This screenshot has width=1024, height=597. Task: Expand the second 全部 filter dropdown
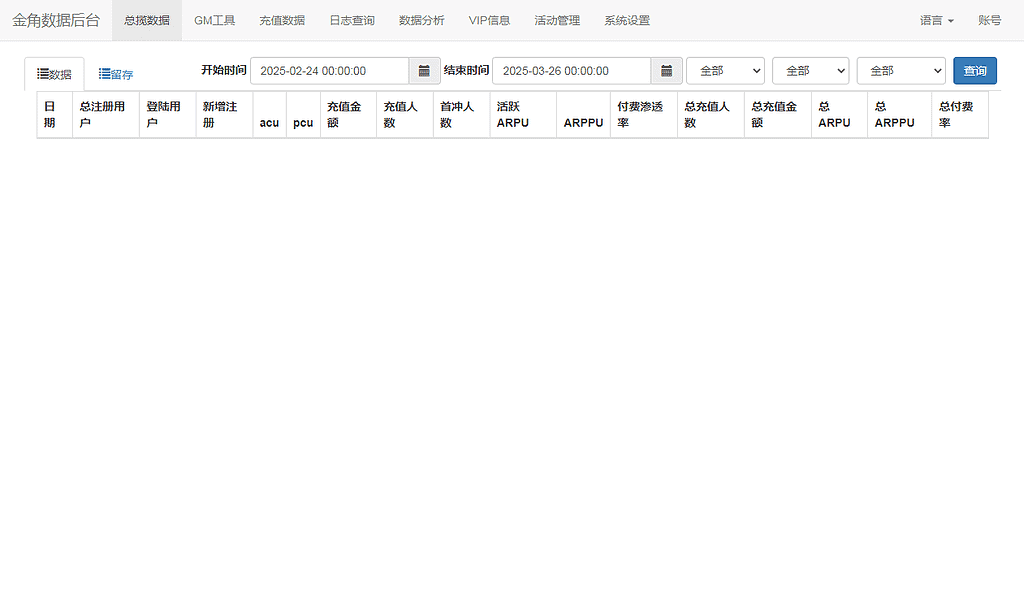tap(810, 71)
